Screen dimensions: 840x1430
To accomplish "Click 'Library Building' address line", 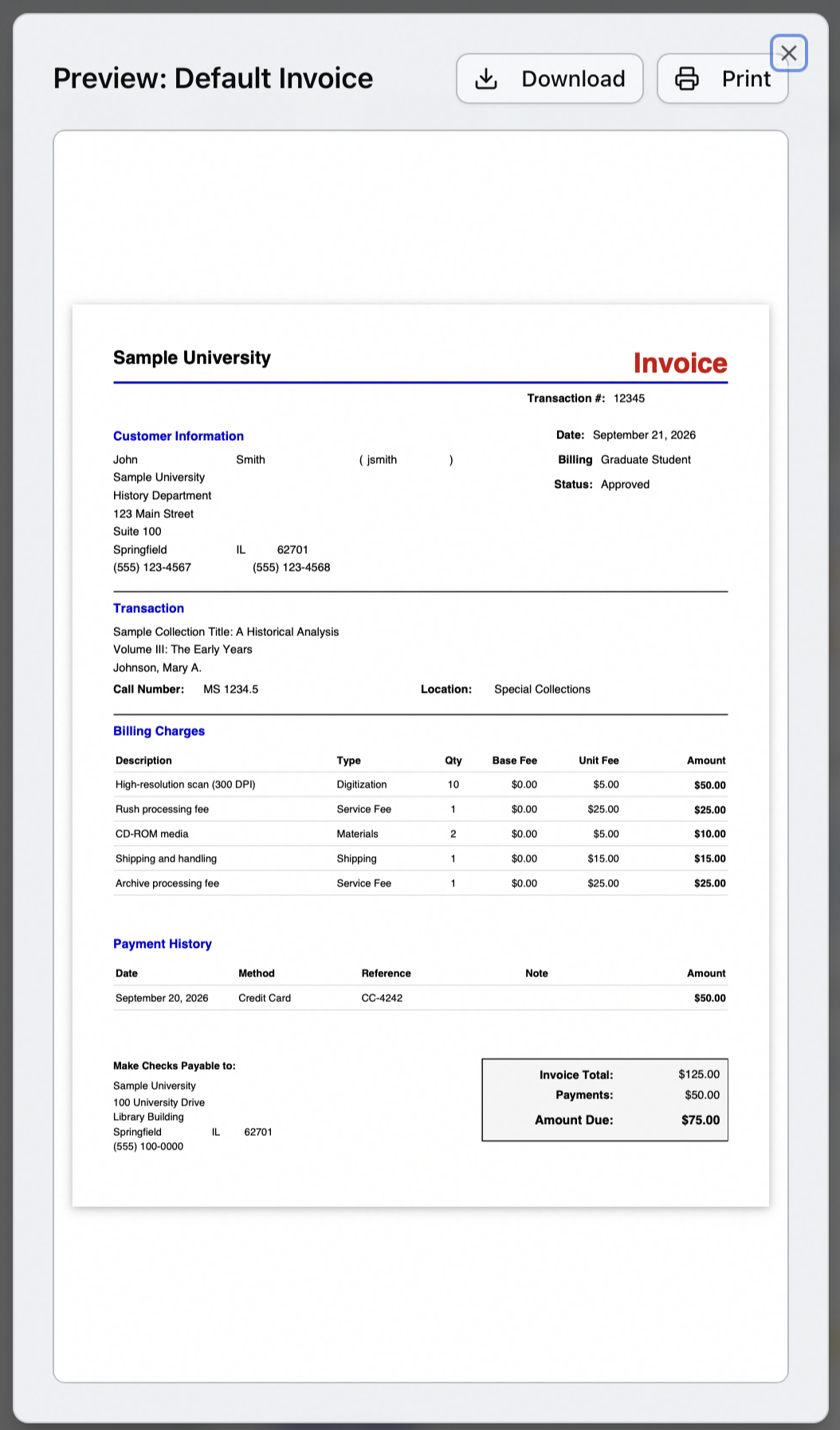I will click(148, 1117).
